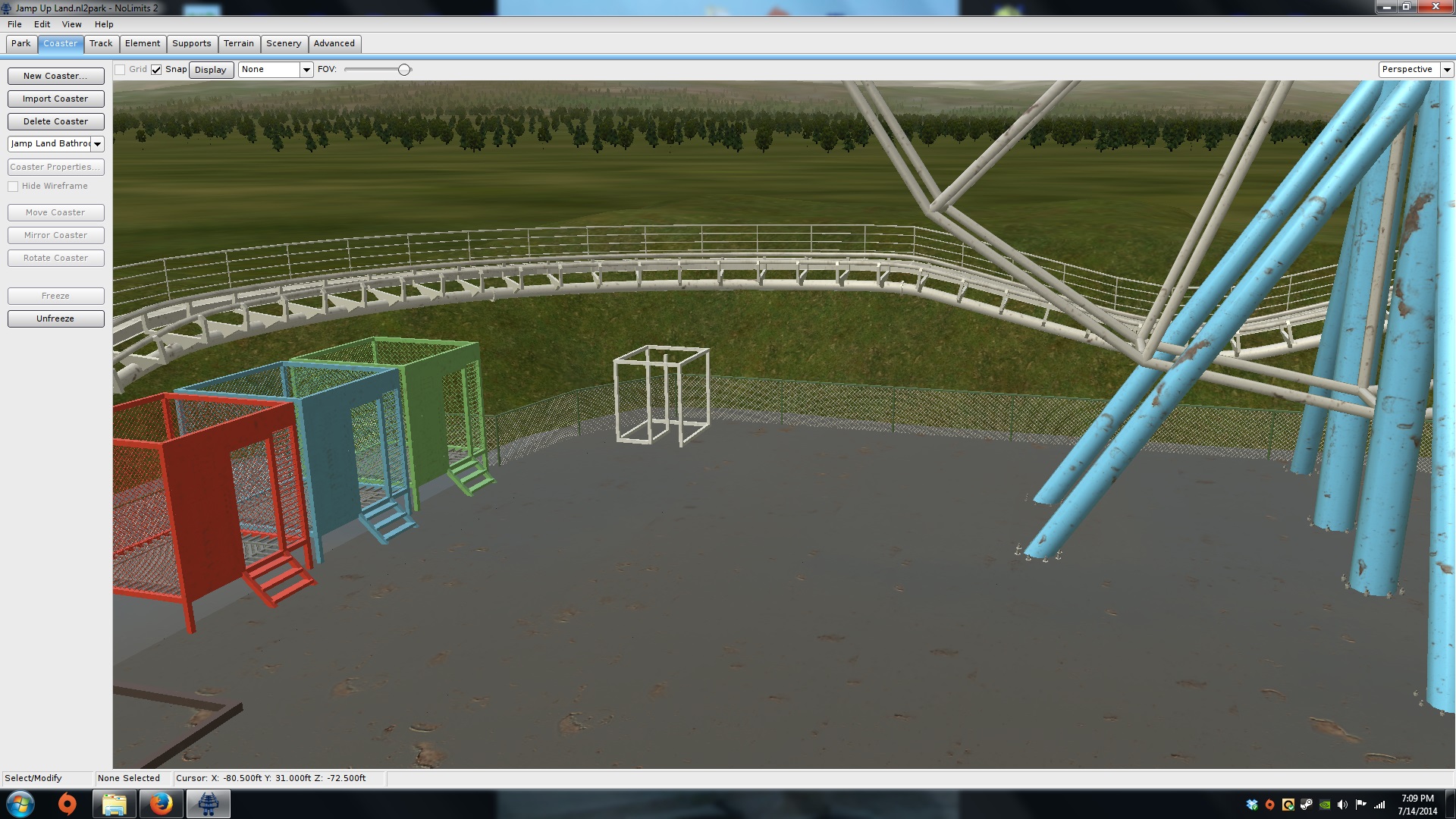Click the Dropbox tray icon

1252,805
